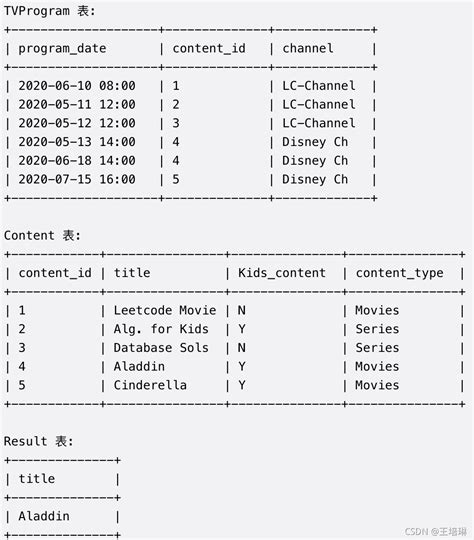Select the 2020-05-13 14:00 program date
The width and height of the screenshot is (474, 540).
(77, 142)
